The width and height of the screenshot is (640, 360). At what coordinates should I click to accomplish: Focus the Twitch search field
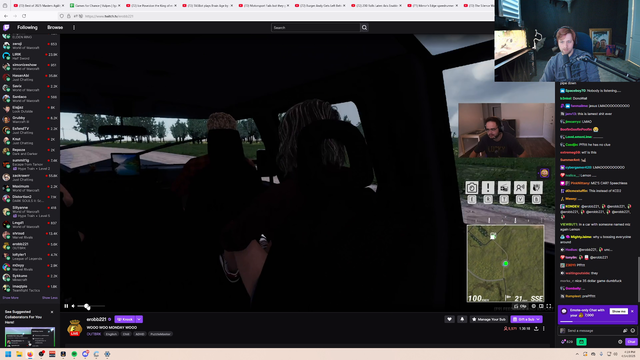(x=316, y=27)
